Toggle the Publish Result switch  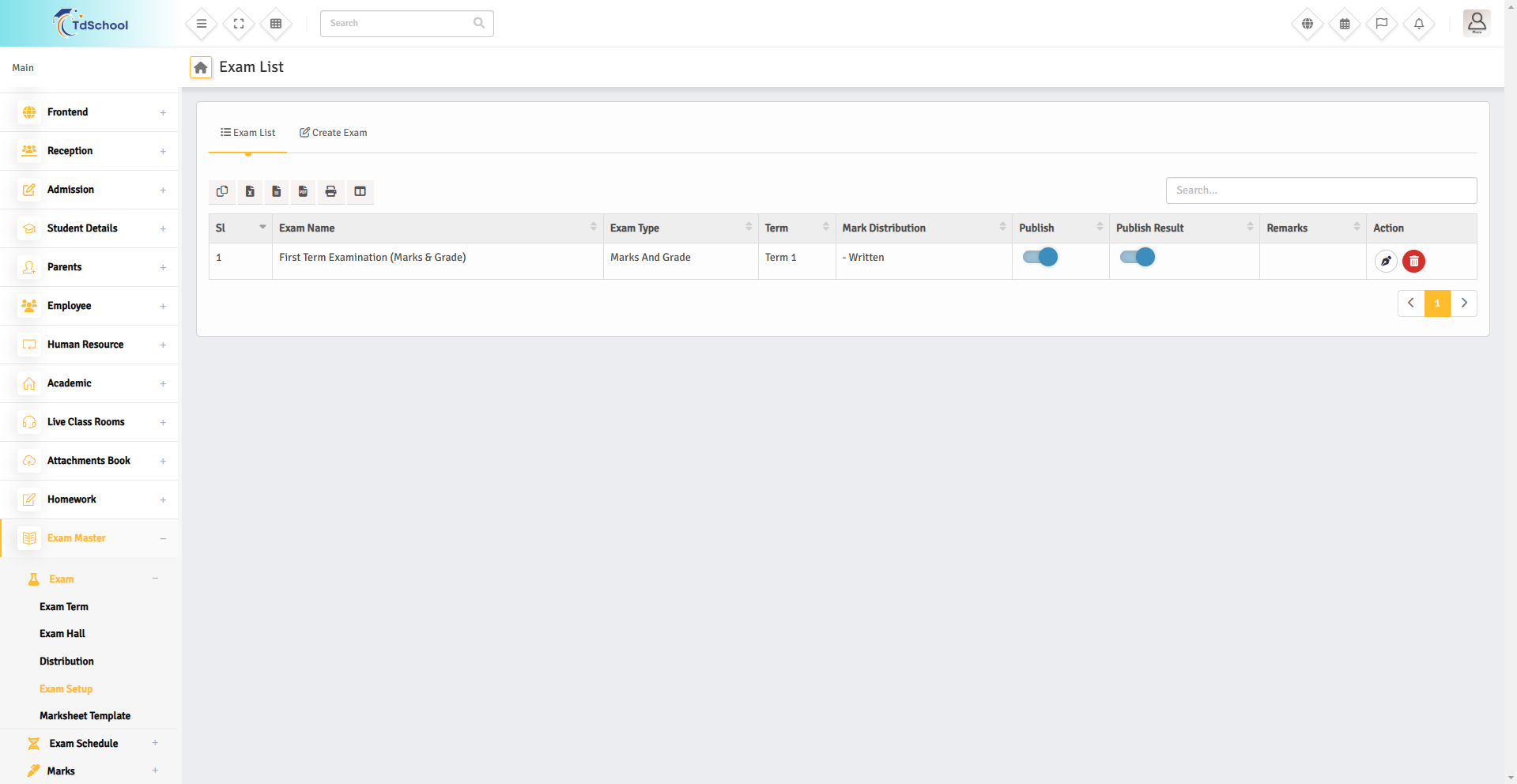tap(1137, 257)
